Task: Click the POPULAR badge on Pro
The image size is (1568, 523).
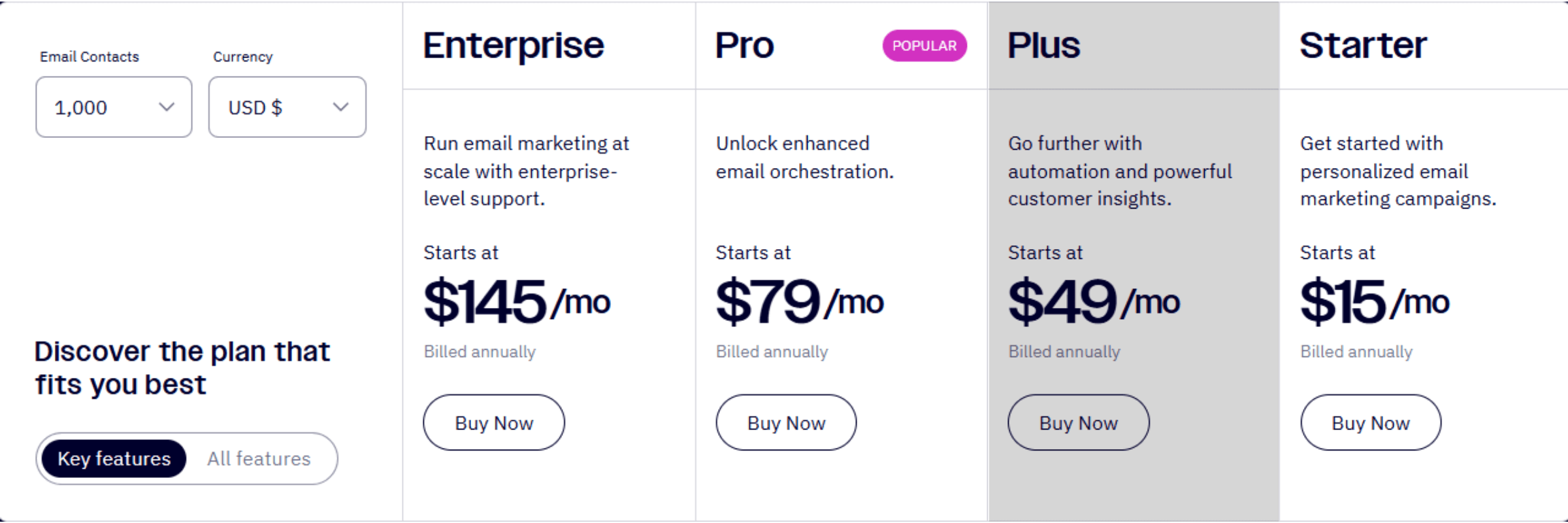Action: (x=924, y=45)
